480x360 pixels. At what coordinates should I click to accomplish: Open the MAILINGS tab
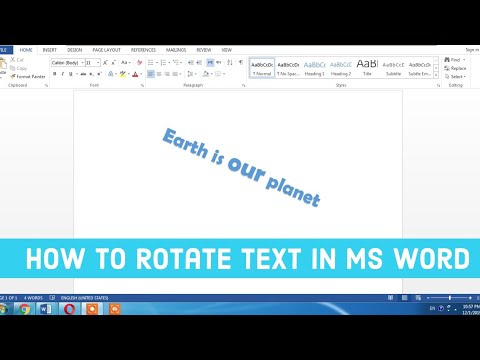click(176, 50)
